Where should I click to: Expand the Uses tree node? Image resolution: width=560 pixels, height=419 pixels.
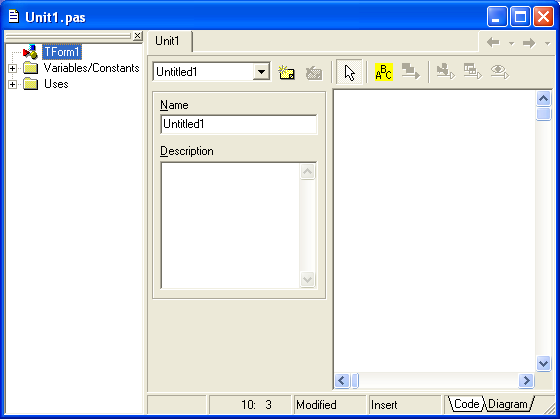pos(12,84)
